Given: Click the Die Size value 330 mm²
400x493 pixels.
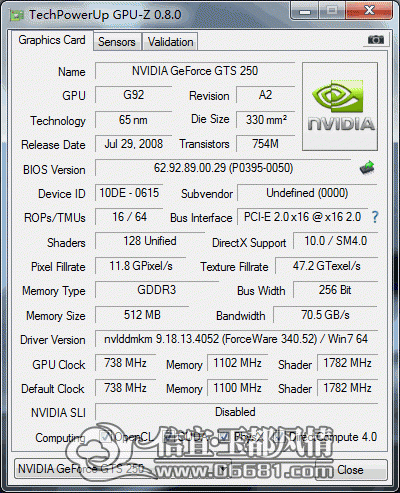Looking at the screenshot, I should click(x=265, y=120).
